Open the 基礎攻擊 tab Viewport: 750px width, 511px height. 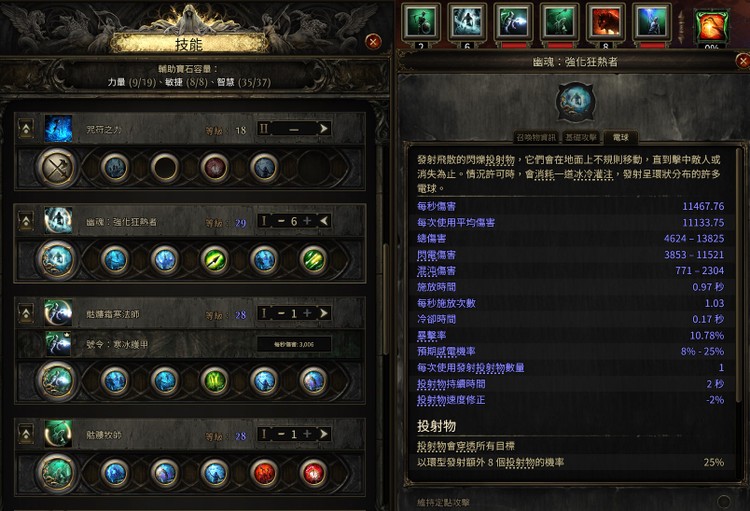(x=581, y=137)
